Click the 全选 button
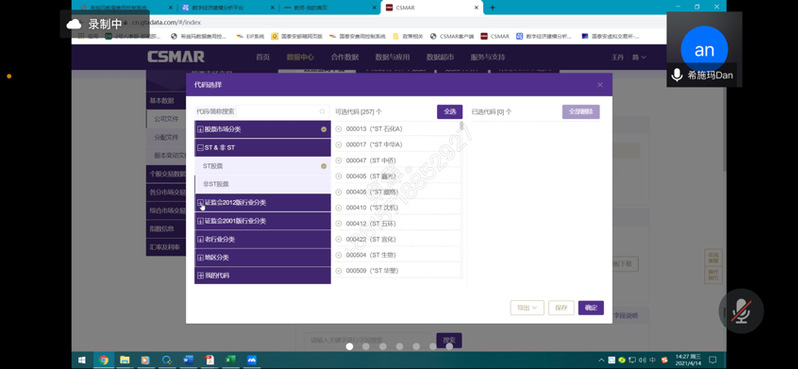The image size is (798, 369). click(x=450, y=112)
